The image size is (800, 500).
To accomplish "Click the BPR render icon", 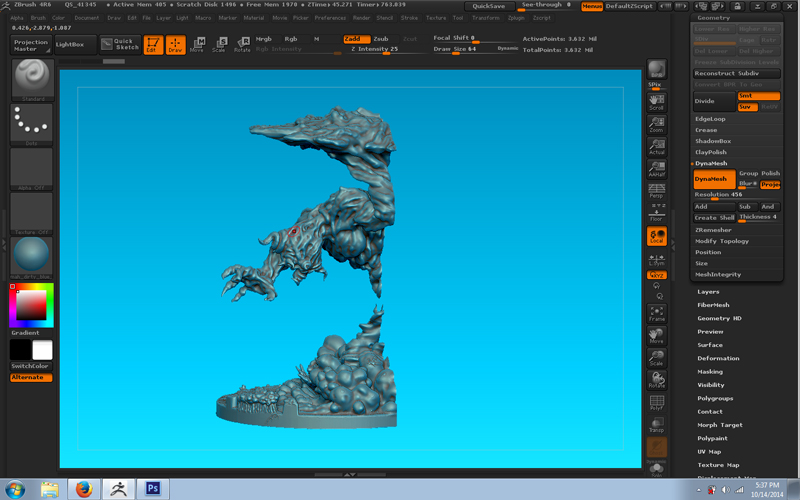I will click(657, 69).
